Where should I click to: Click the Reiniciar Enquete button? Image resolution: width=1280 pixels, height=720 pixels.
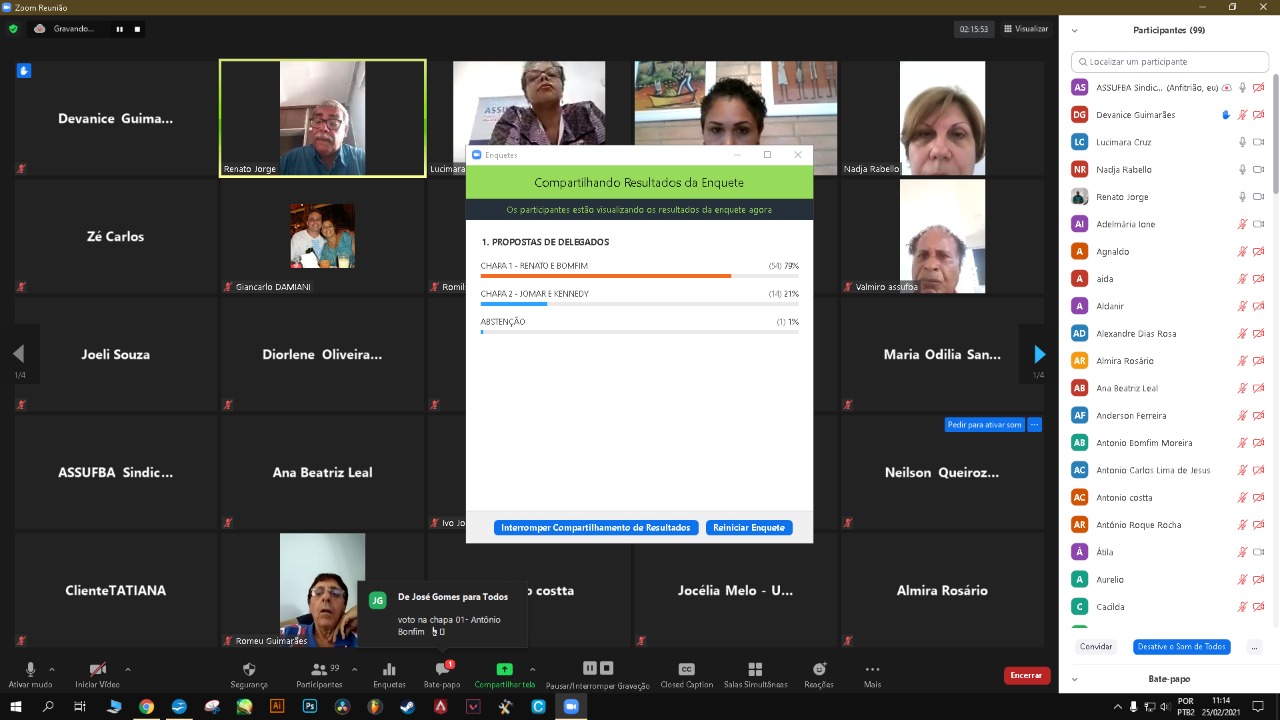coord(749,527)
